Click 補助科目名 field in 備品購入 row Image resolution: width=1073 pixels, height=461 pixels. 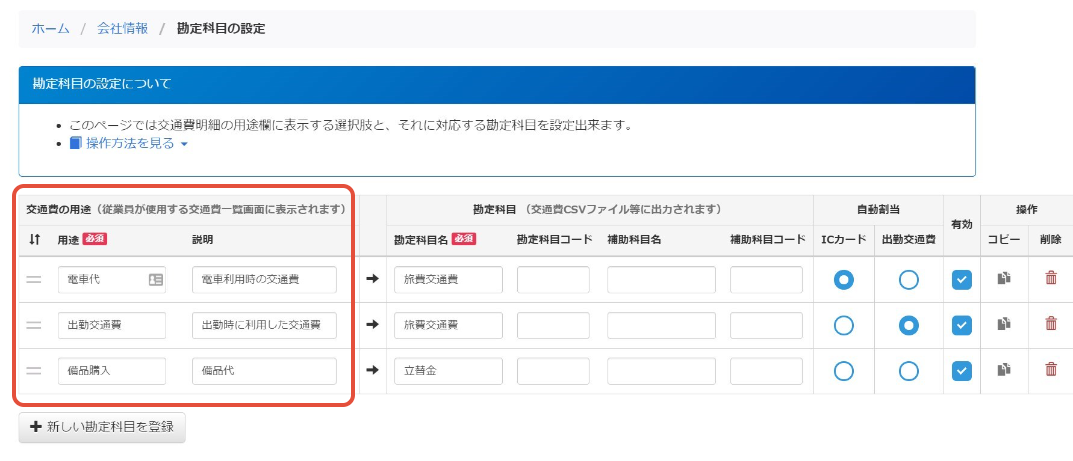(661, 371)
